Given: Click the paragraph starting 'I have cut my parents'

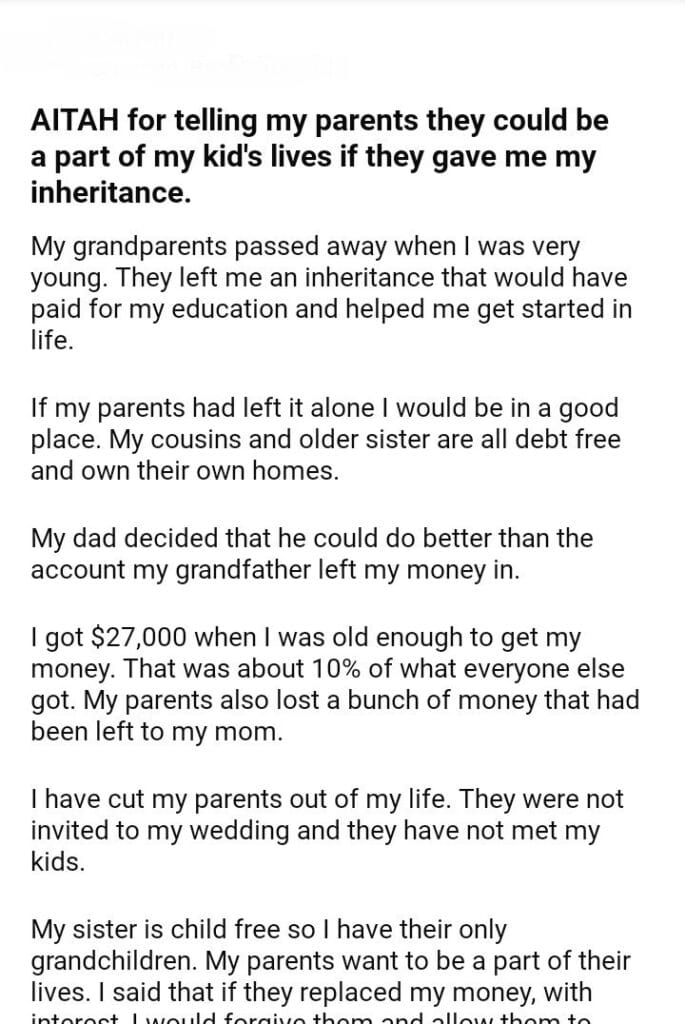Looking at the screenshot, I should click(x=327, y=829).
